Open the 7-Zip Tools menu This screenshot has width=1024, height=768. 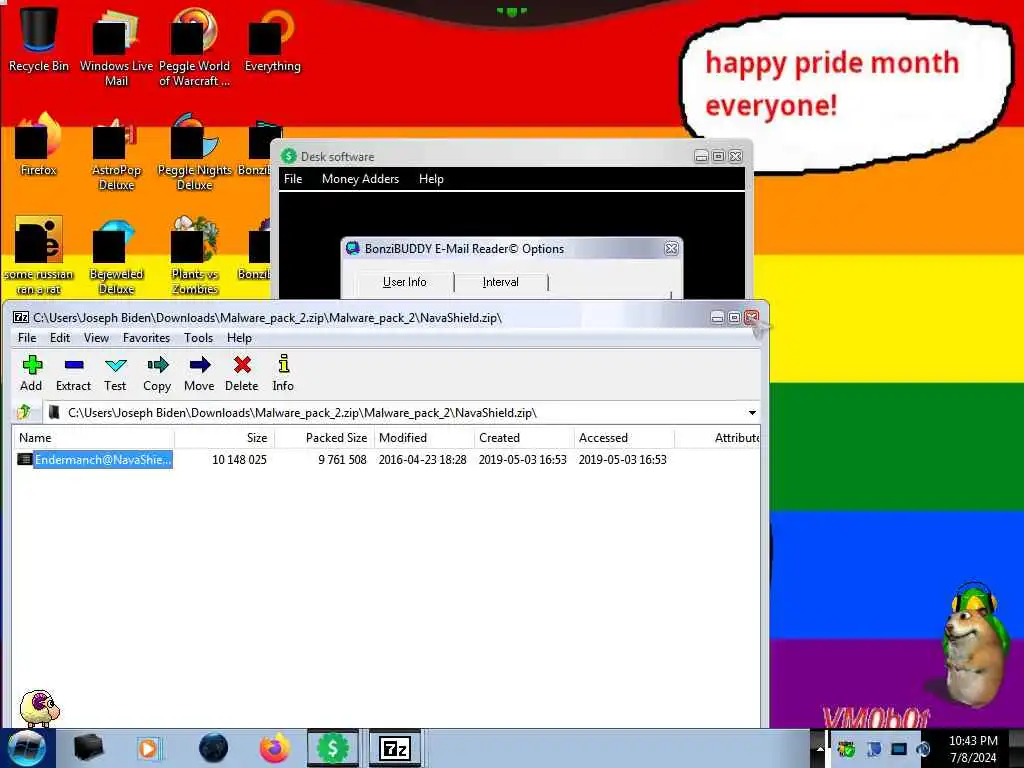coord(199,338)
